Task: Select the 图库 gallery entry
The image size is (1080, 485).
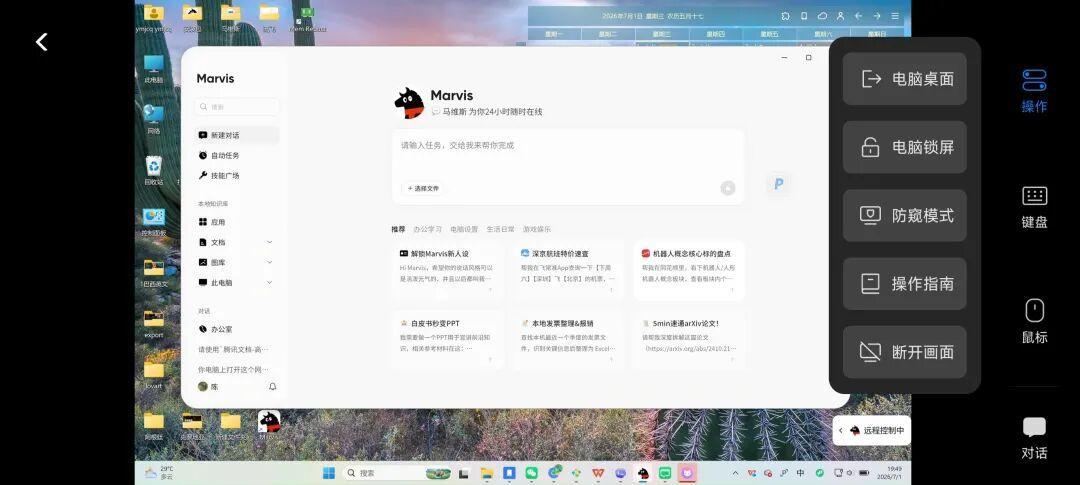Action: 218,262
